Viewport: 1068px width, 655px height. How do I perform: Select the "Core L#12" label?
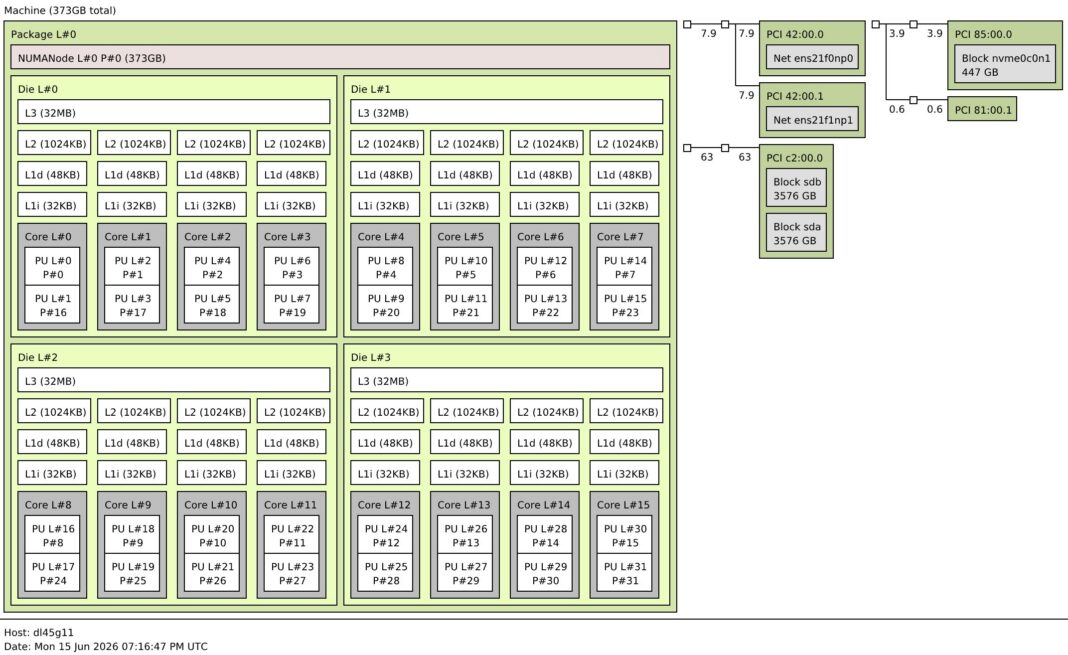[384, 505]
